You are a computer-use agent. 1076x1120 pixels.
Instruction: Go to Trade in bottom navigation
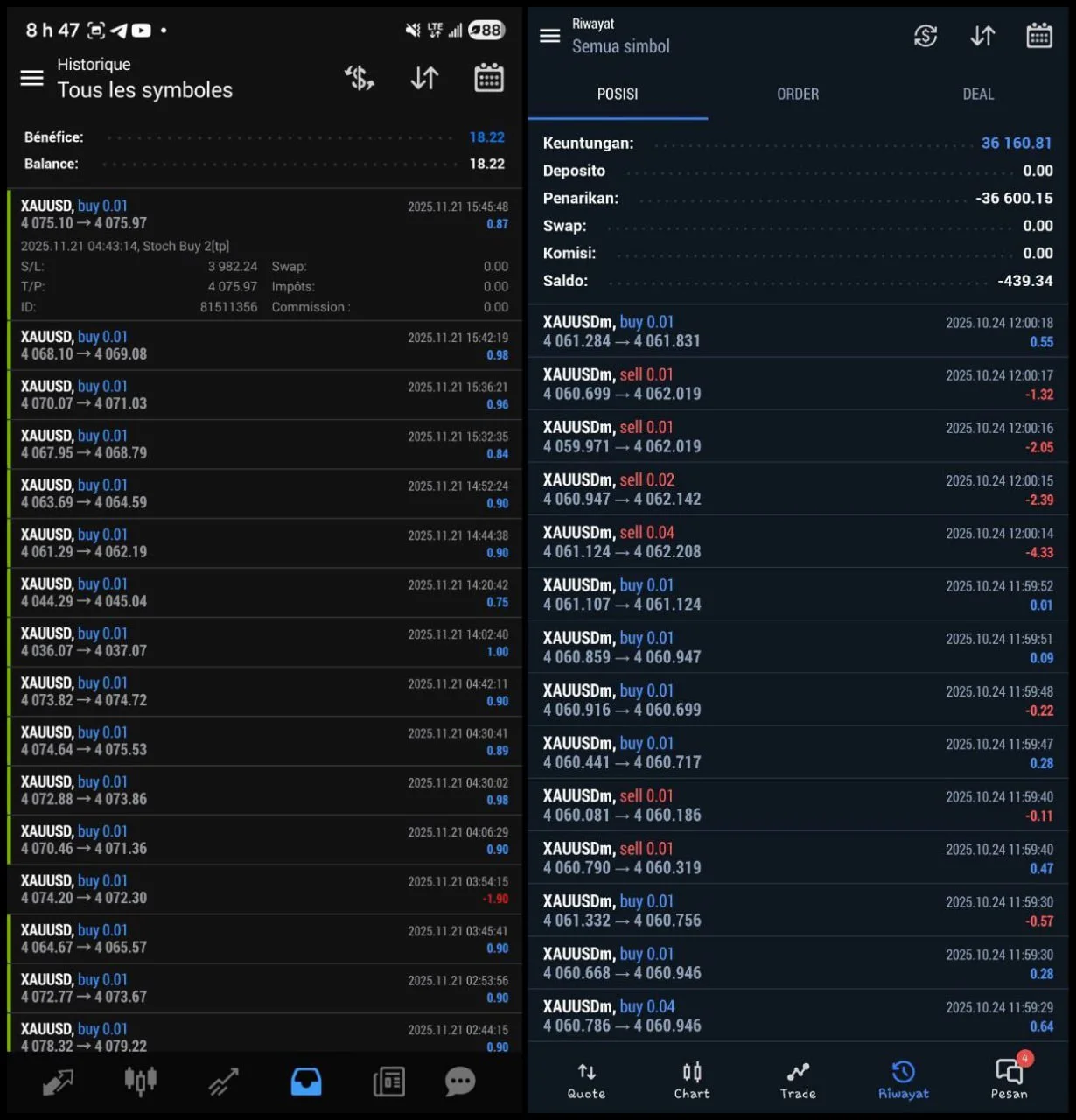(798, 1081)
